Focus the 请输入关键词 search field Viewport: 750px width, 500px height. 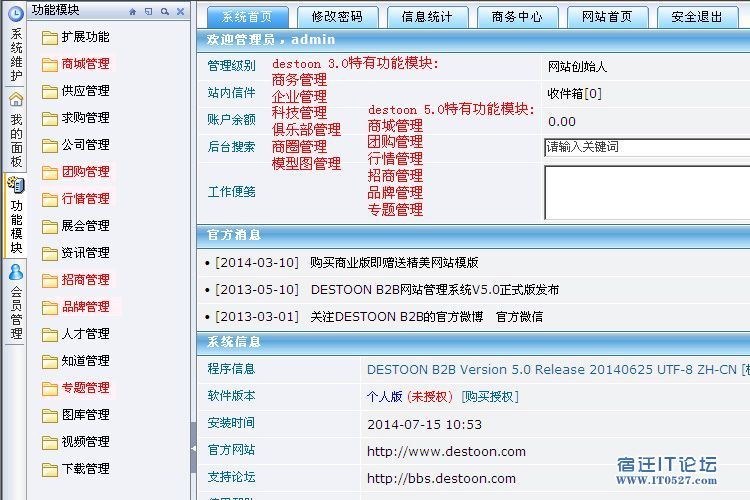[x=647, y=147]
